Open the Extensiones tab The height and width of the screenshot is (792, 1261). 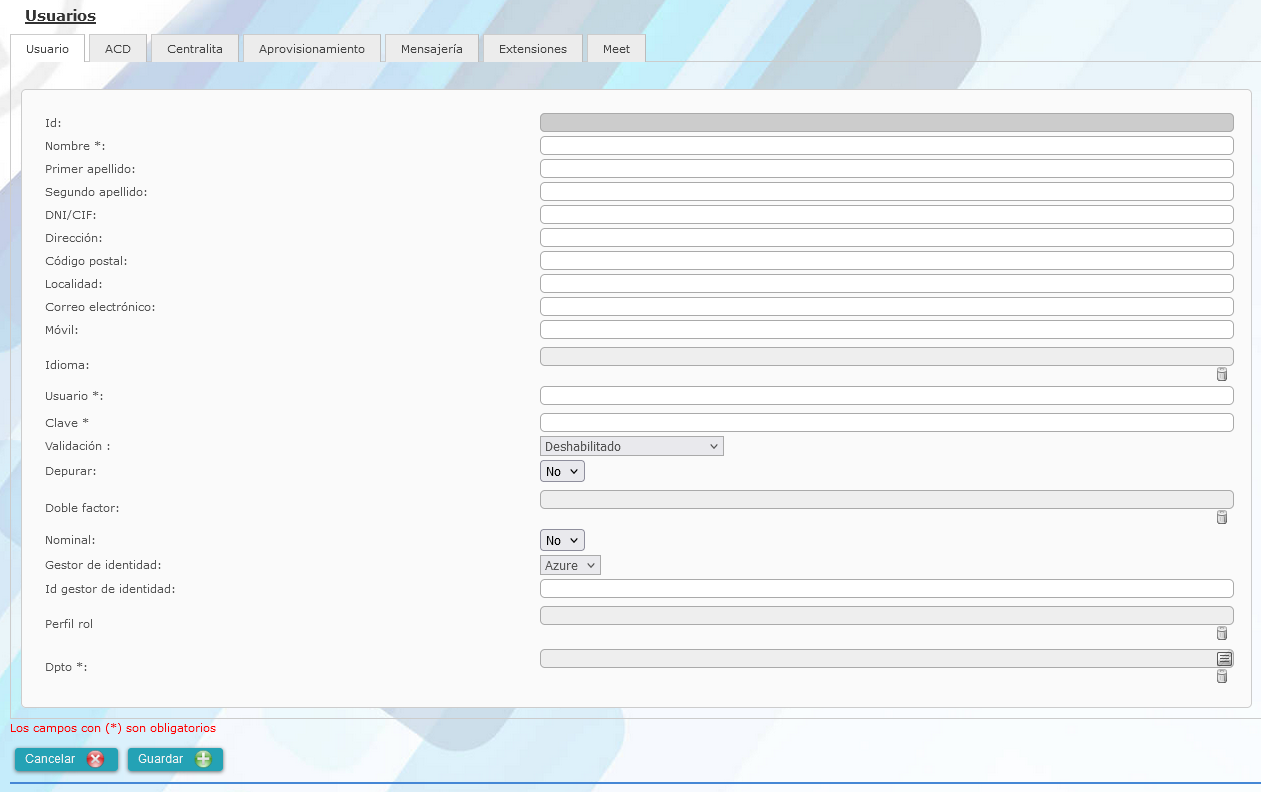tap(533, 49)
